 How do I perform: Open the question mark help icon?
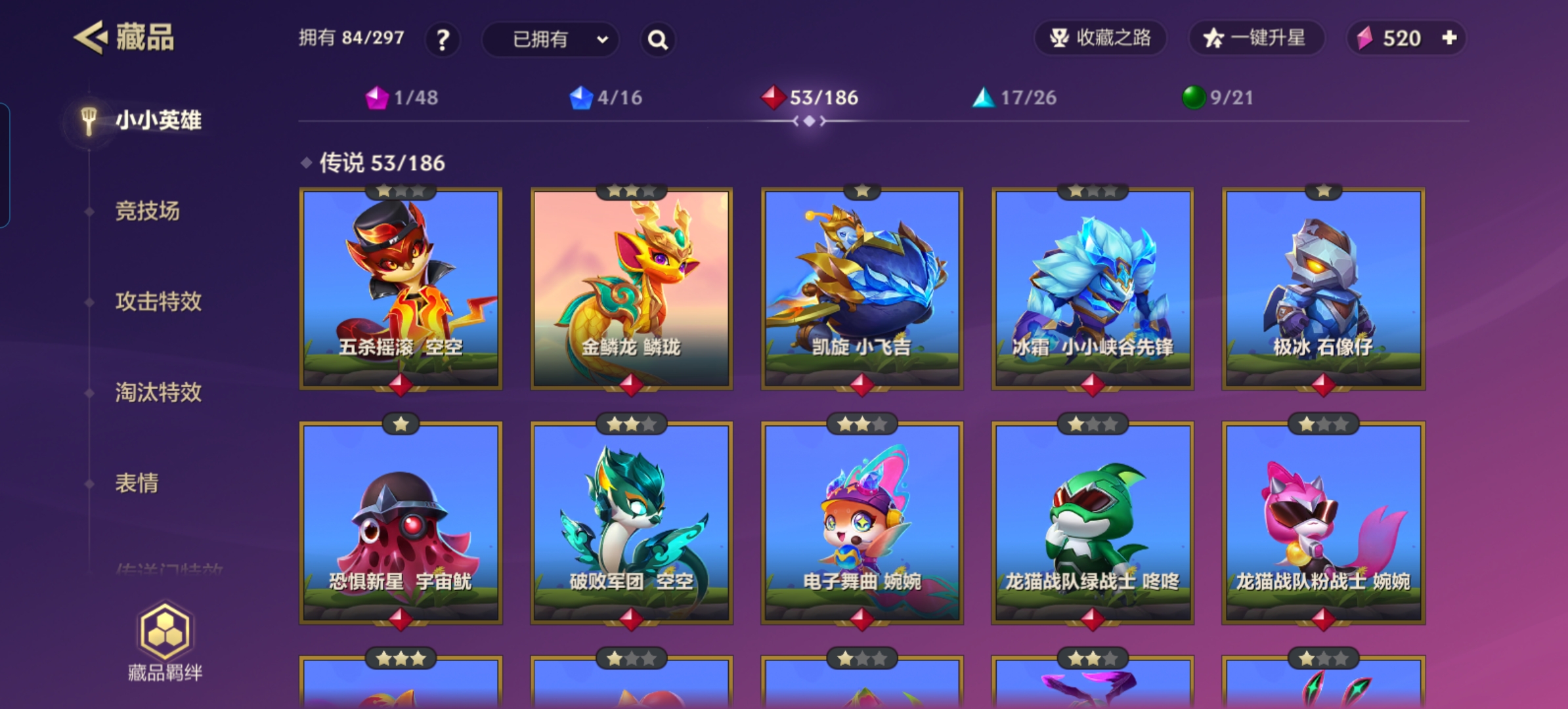click(x=443, y=39)
